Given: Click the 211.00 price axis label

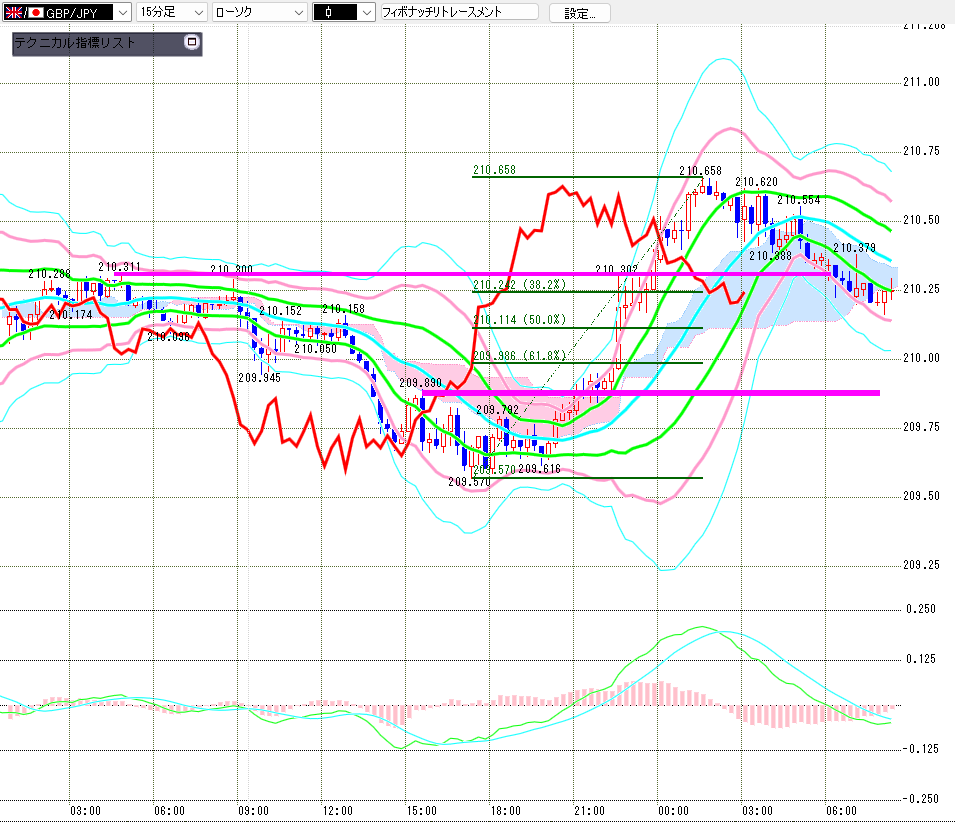Looking at the screenshot, I should point(922,82).
